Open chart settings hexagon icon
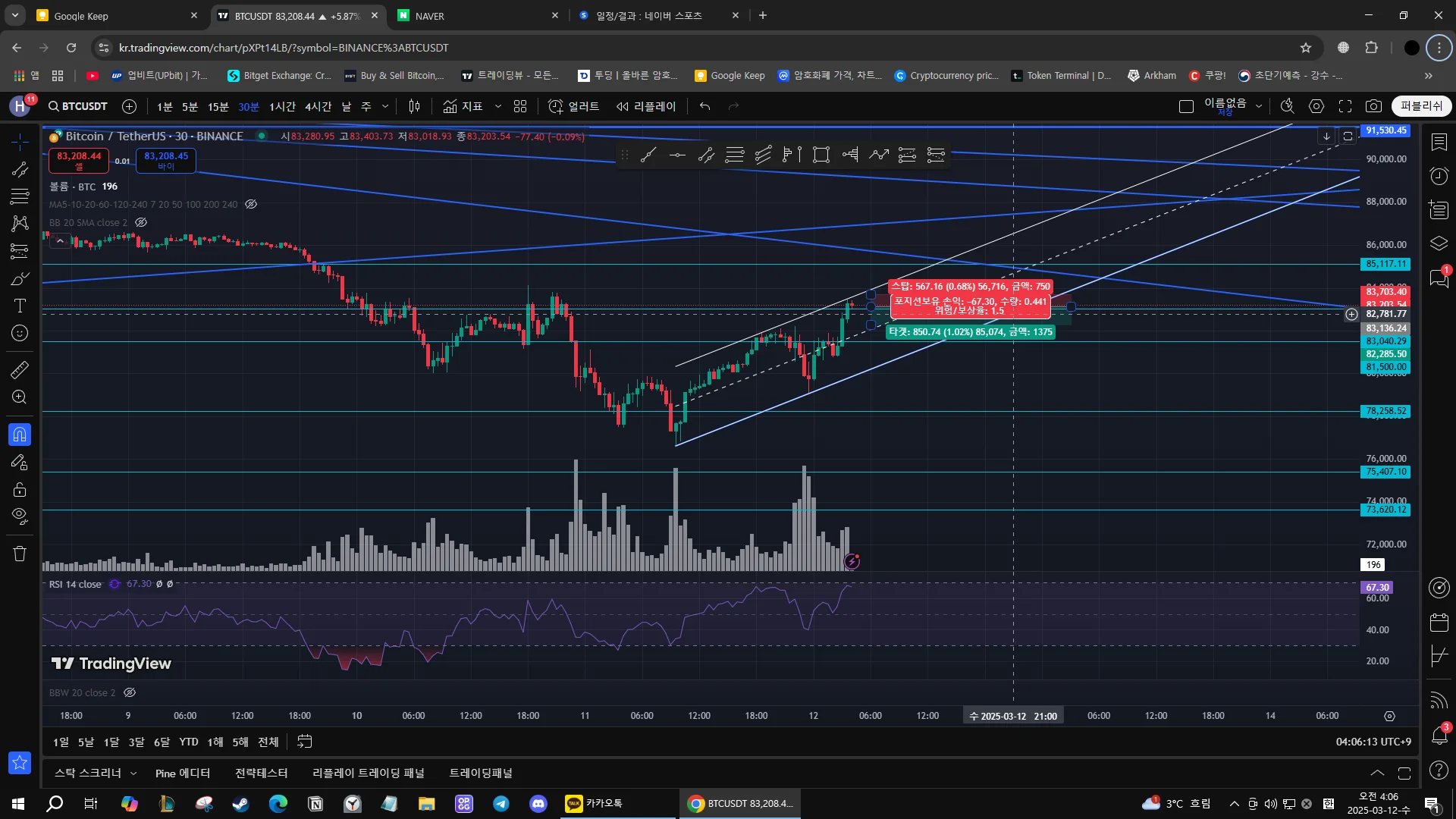 point(1316,106)
